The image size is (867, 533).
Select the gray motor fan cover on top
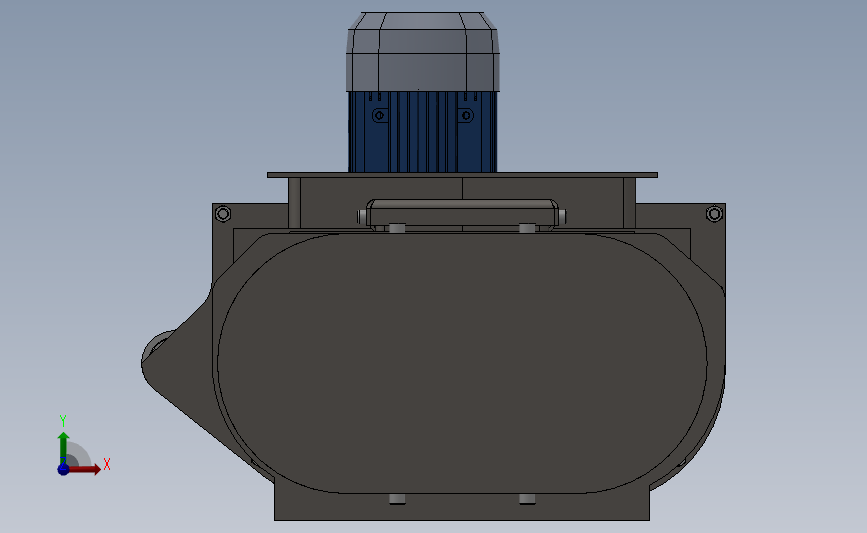[423, 52]
